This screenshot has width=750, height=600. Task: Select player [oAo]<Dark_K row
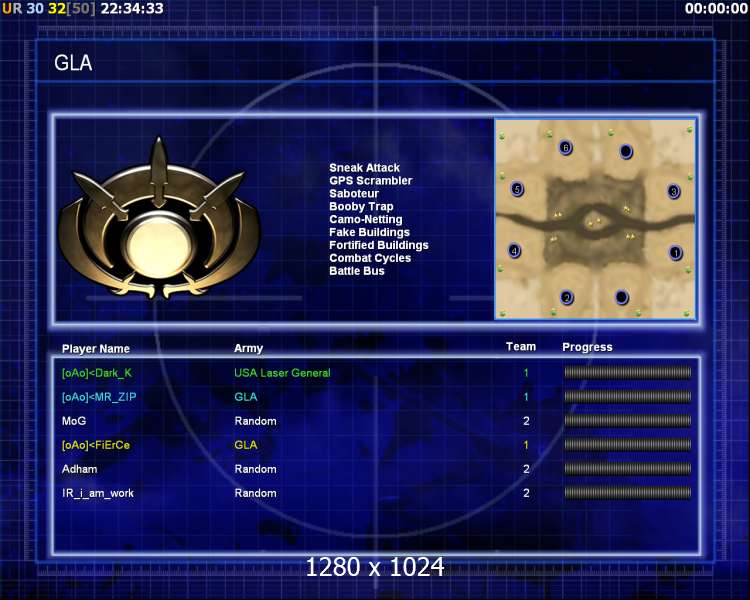tap(376, 373)
